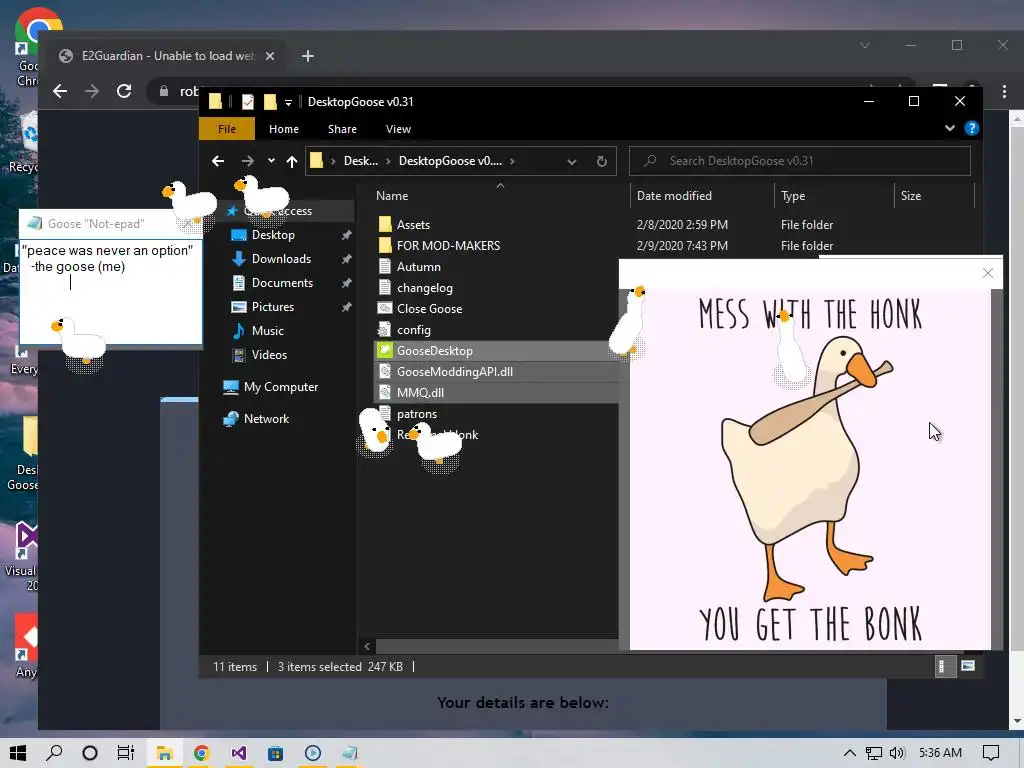The width and height of the screenshot is (1024, 768).
Task: Expand the Explorer ribbon chevron
Action: pyautogui.click(x=950, y=129)
